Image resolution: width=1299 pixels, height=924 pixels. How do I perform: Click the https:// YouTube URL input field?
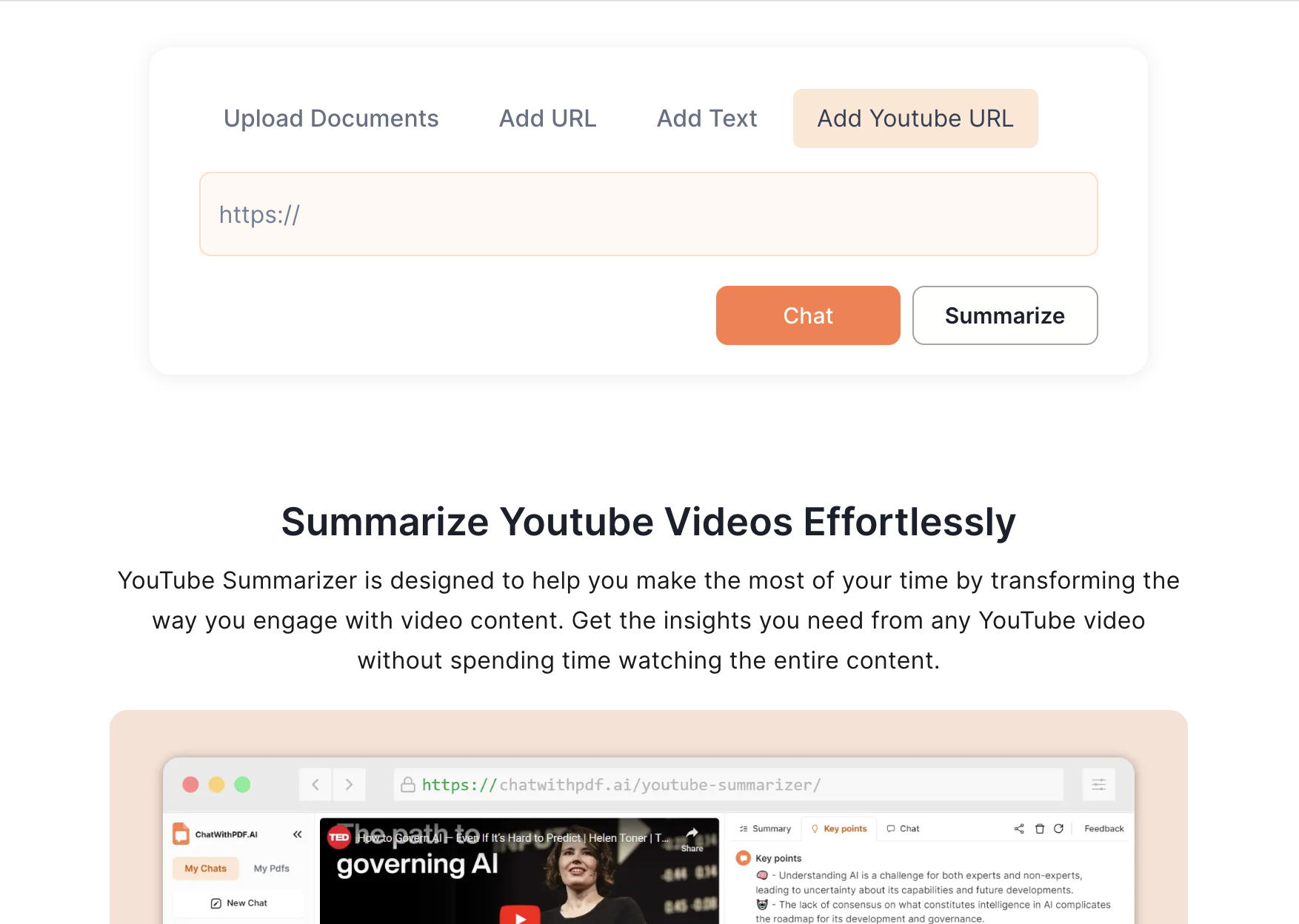click(649, 214)
